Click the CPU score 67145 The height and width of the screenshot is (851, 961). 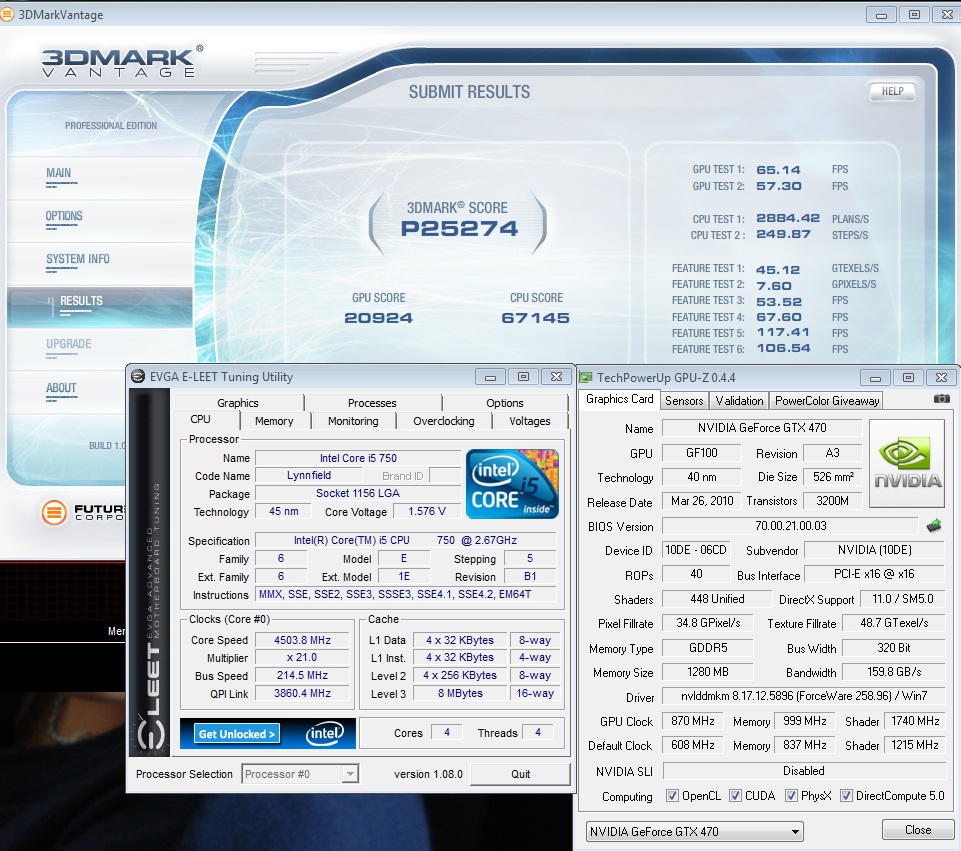click(536, 317)
